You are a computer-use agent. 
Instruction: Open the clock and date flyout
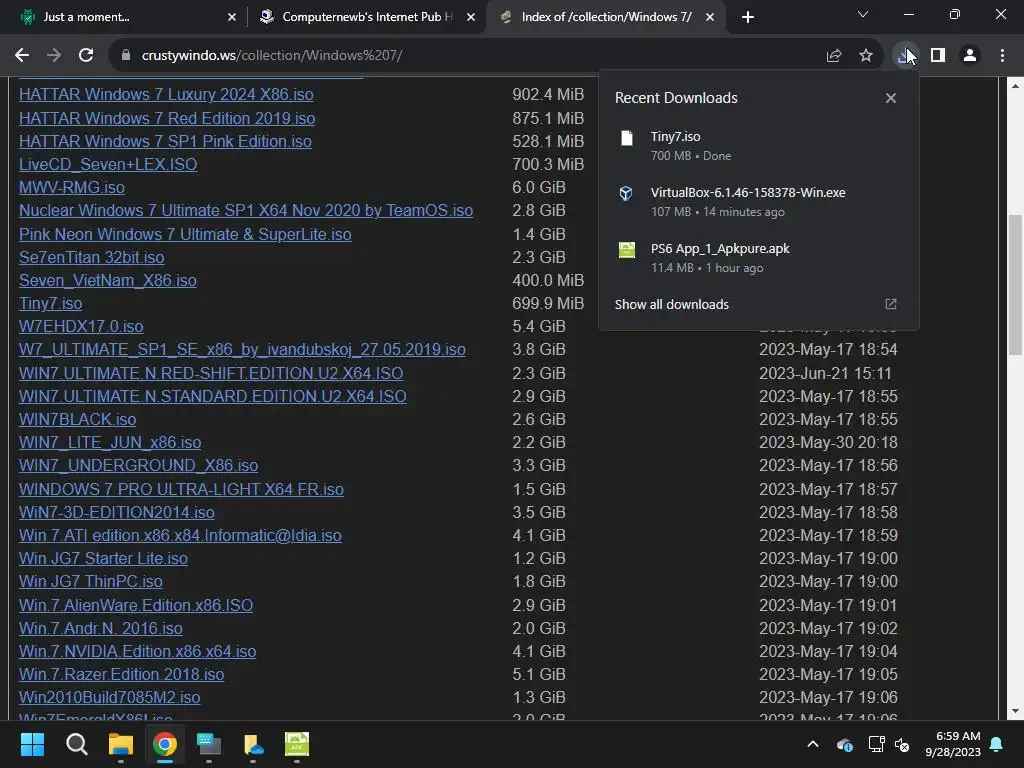coord(953,744)
